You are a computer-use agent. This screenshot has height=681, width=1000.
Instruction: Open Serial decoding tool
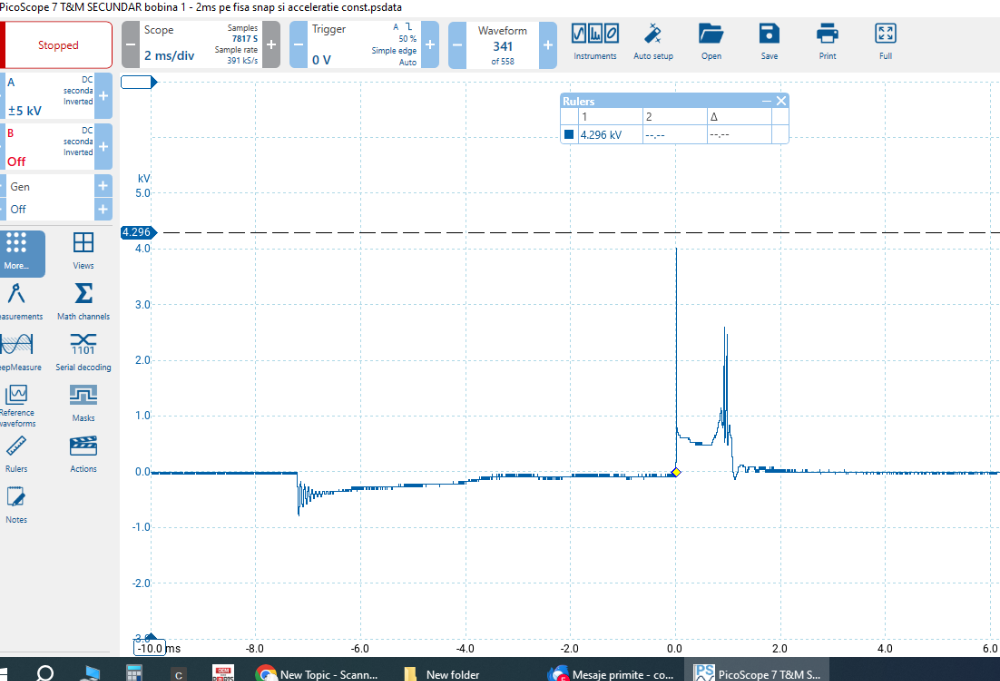pyautogui.click(x=84, y=352)
